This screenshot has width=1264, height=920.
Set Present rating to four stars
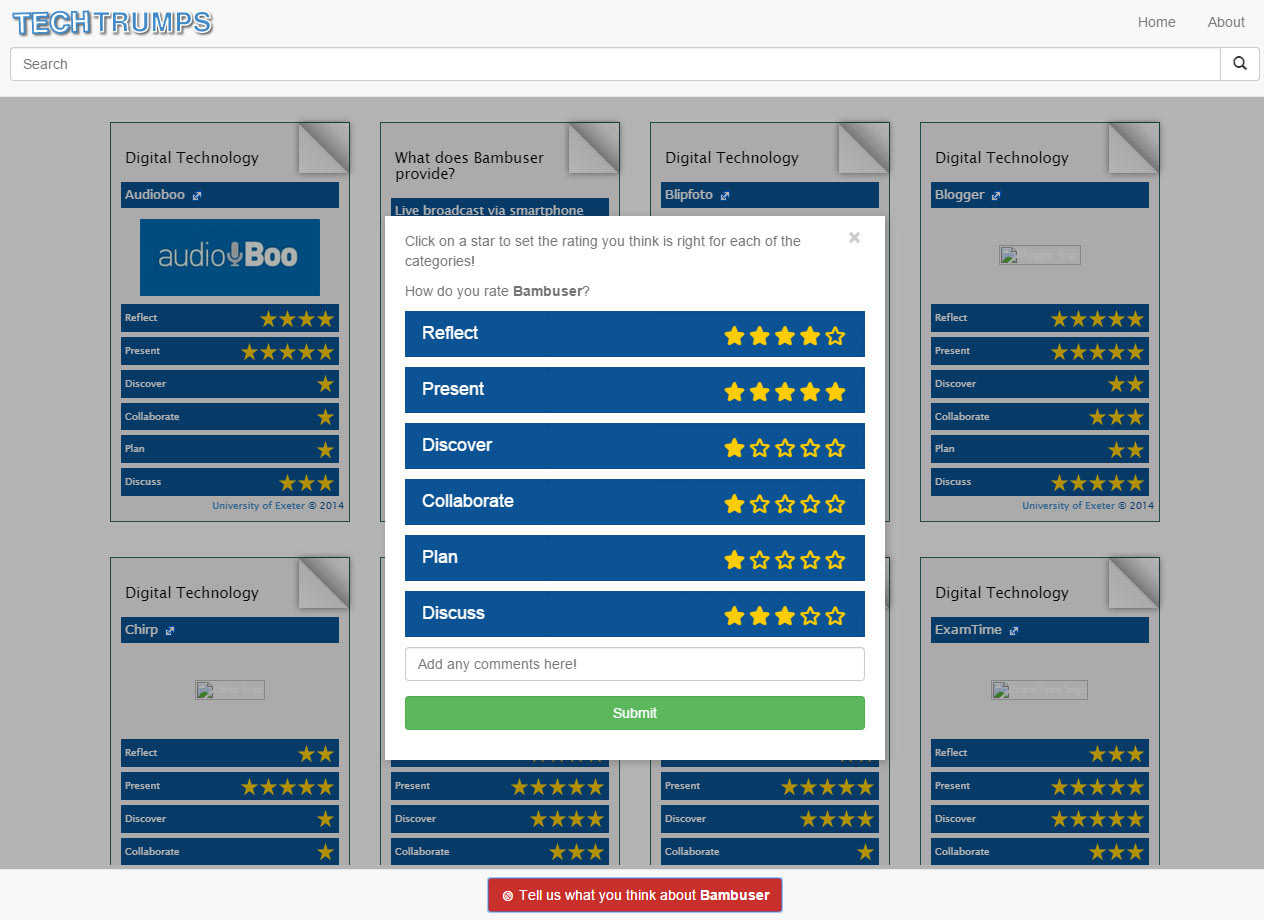[811, 392]
